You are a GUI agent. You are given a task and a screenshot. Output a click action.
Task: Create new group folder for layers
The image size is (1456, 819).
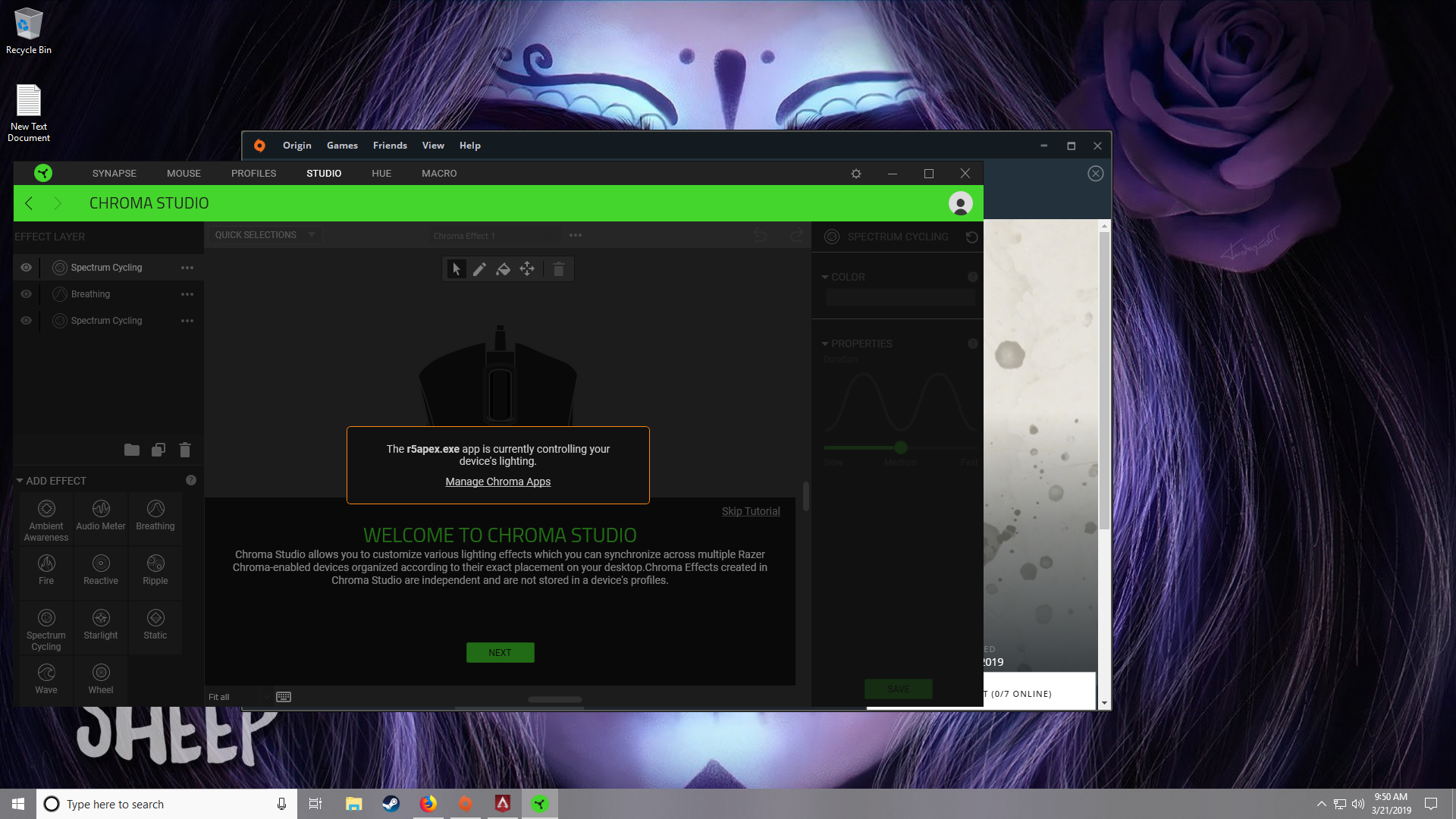132,450
